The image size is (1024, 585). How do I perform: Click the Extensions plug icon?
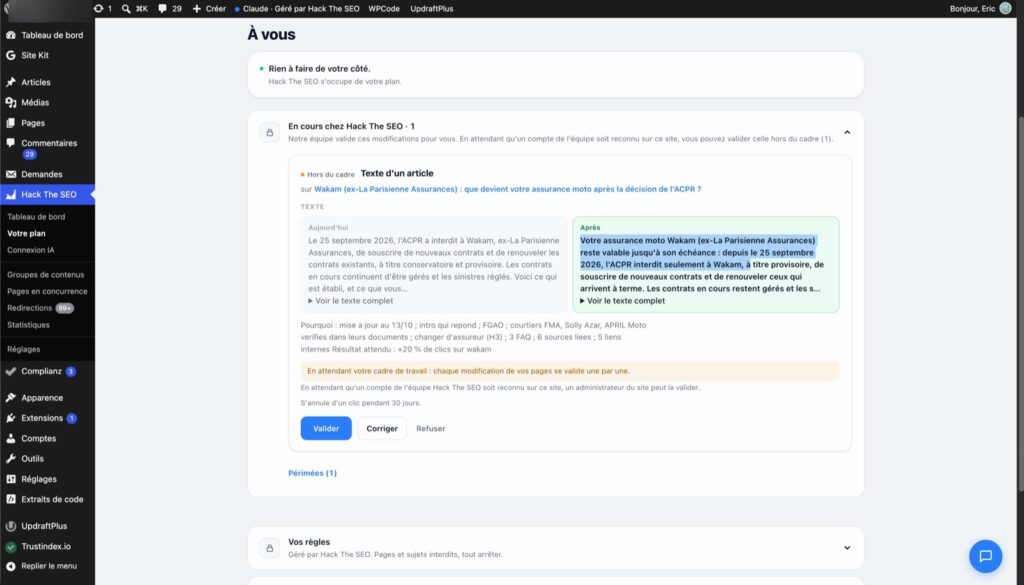click(11, 418)
